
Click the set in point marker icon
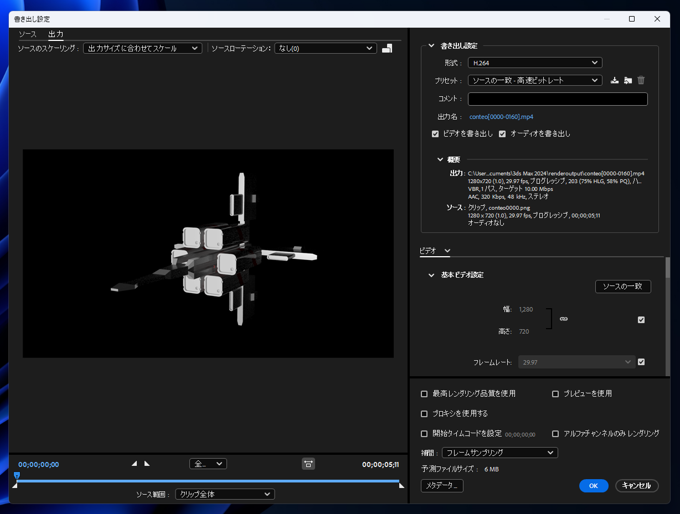pos(134,464)
